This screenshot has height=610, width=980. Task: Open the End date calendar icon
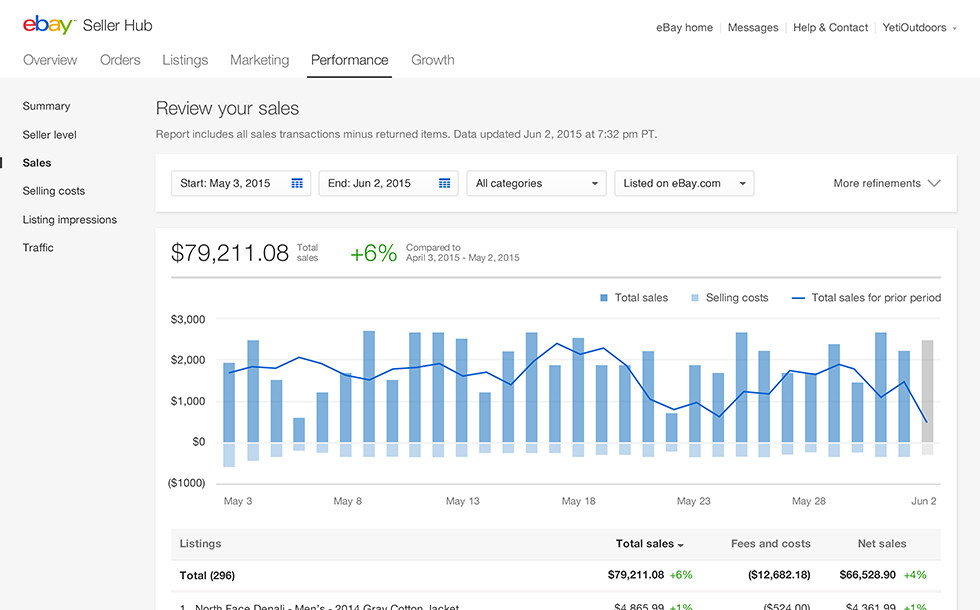click(445, 183)
